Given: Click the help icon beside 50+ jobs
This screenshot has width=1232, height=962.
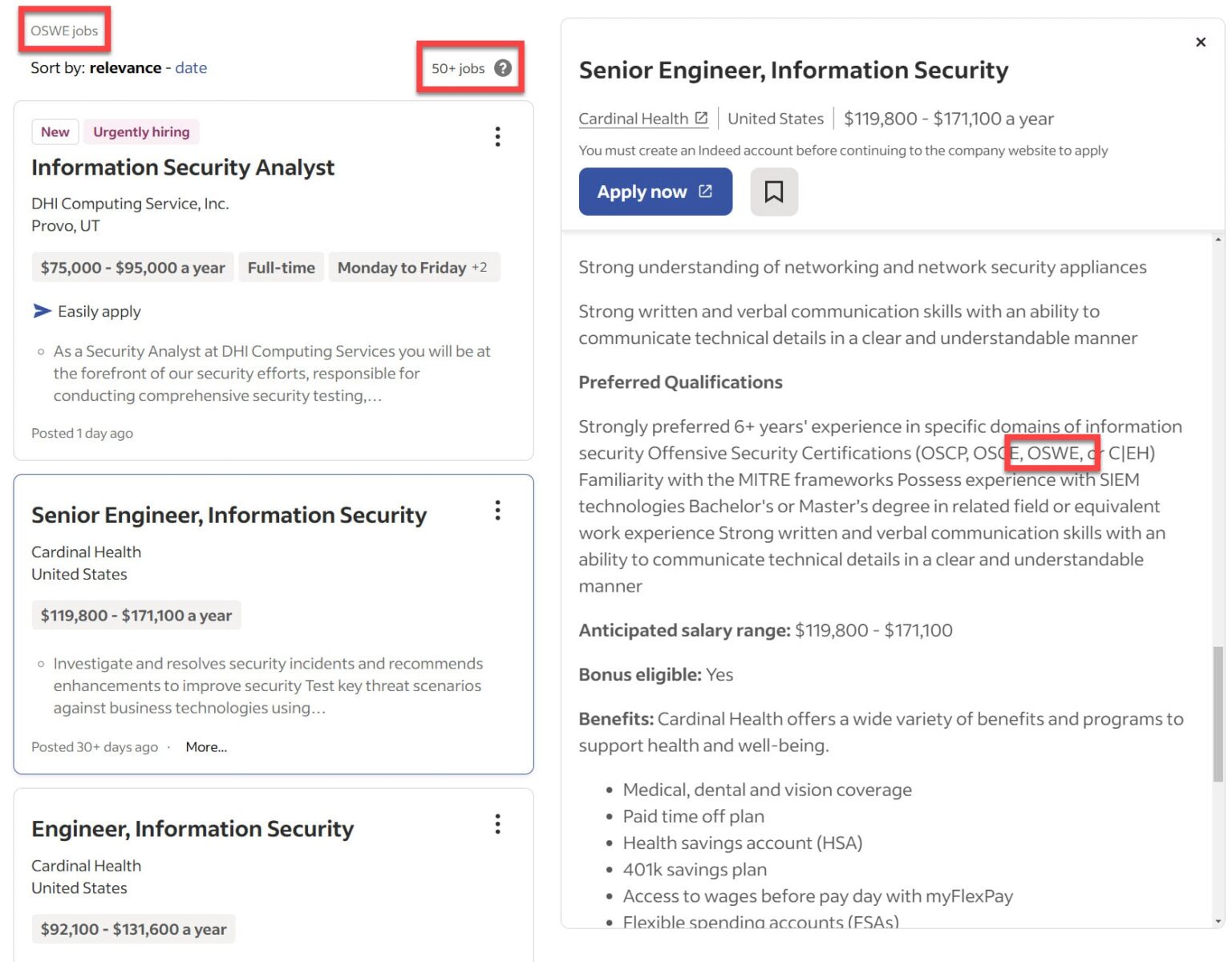Looking at the screenshot, I should 503,68.
